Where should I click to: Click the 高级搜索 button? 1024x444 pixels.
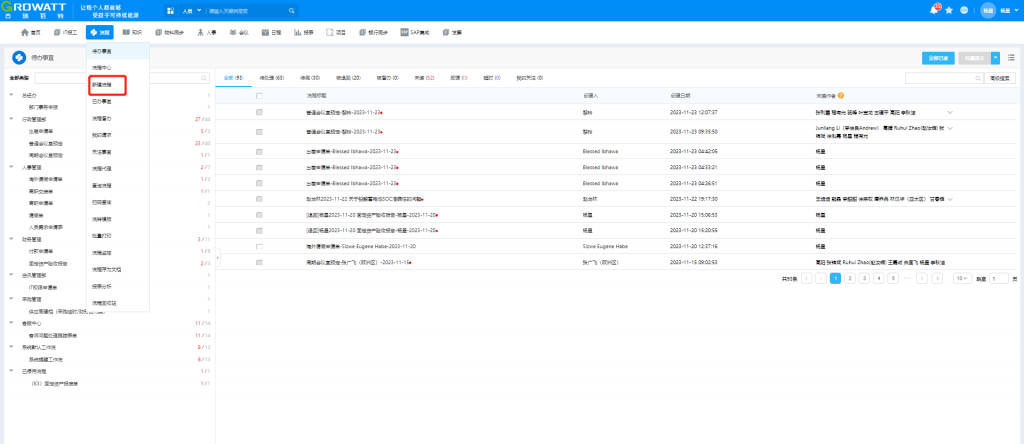1000,78
